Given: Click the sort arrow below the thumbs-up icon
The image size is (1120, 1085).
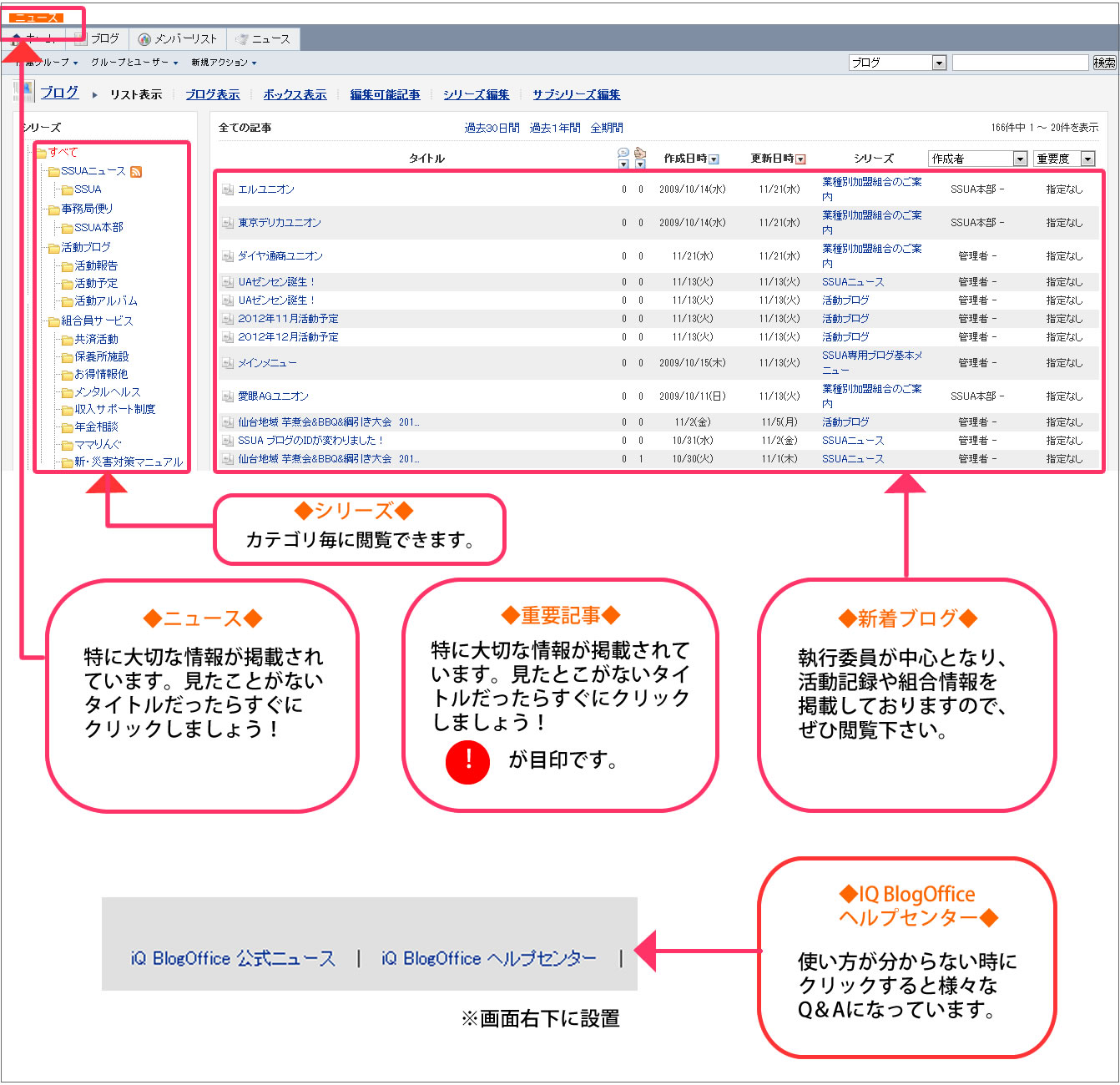Looking at the screenshot, I should click(640, 164).
